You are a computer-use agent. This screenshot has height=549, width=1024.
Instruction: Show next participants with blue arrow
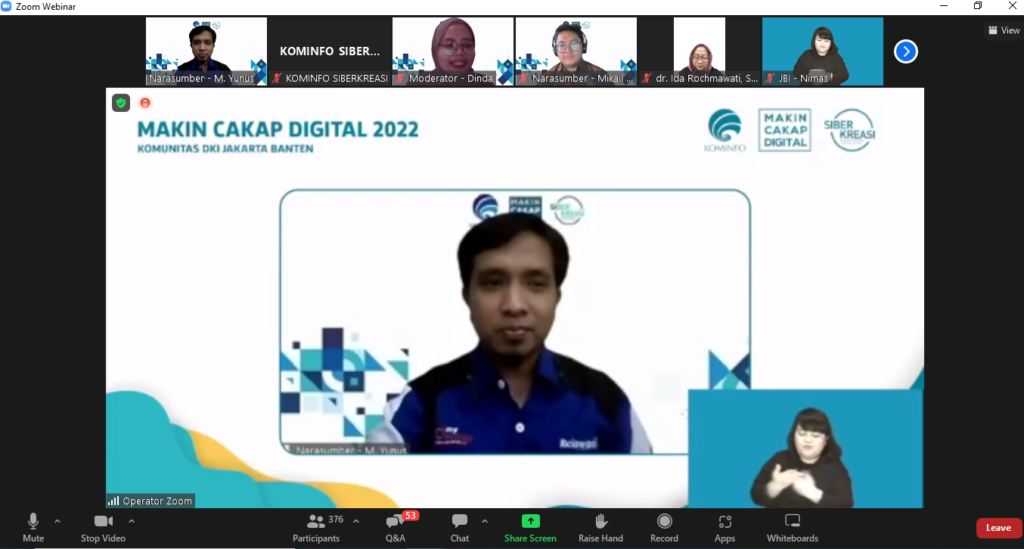906,51
